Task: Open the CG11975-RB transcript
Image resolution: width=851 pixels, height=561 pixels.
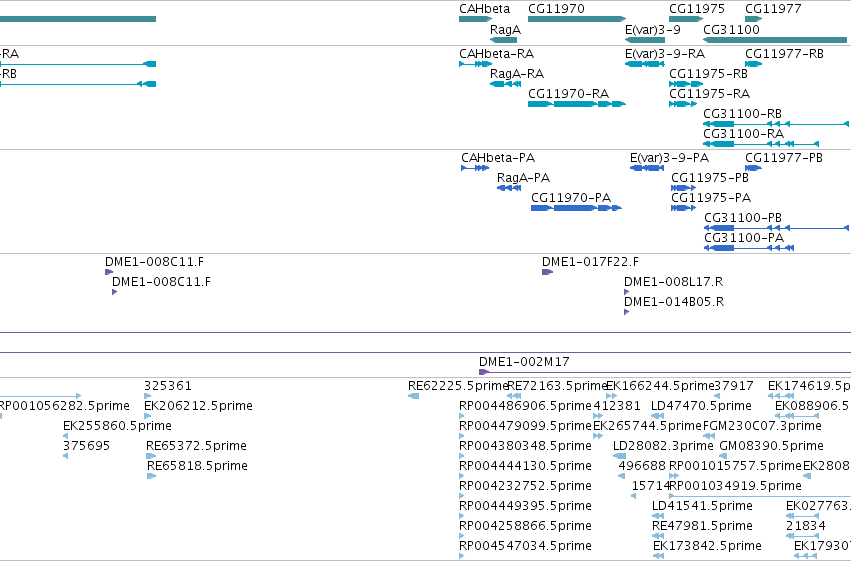Action: (x=686, y=84)
